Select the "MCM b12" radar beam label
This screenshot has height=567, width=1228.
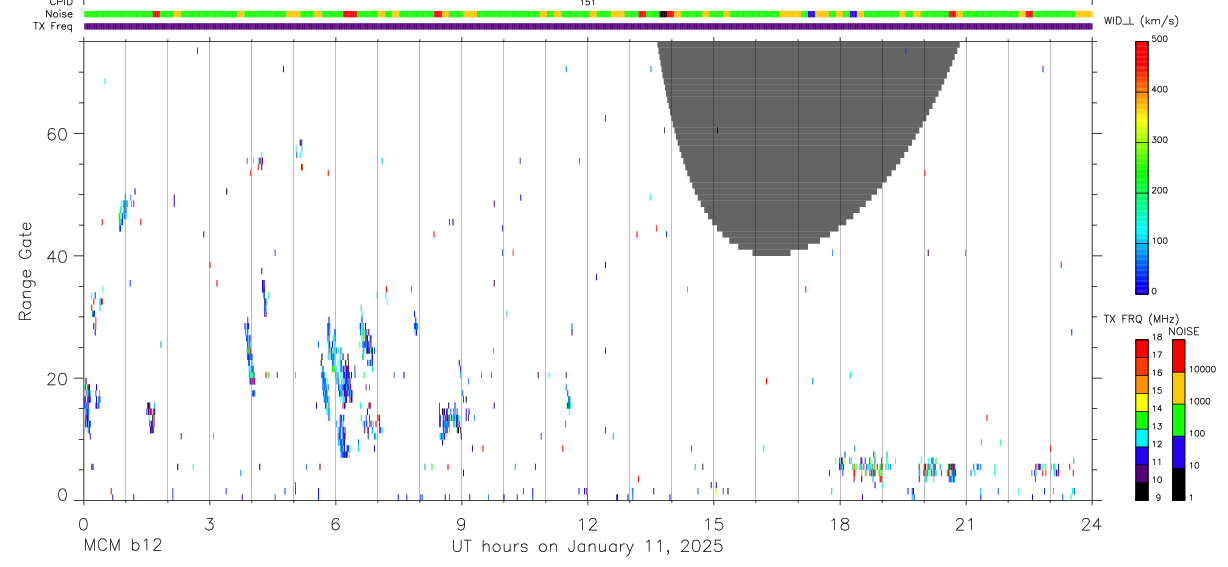point(123,547)
